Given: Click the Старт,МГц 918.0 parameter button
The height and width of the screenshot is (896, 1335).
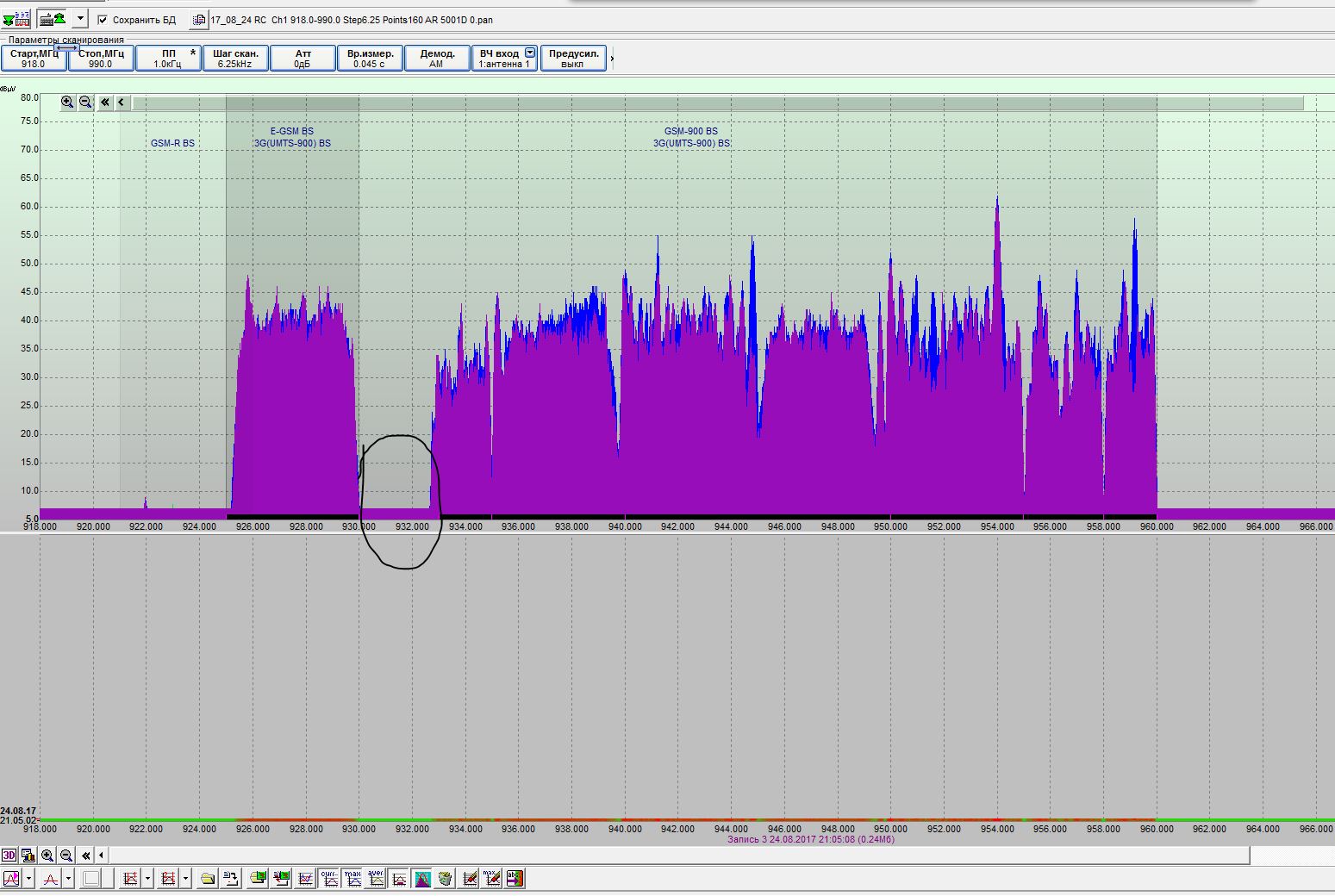Looking at the screenshot, I should coord(34,59).
